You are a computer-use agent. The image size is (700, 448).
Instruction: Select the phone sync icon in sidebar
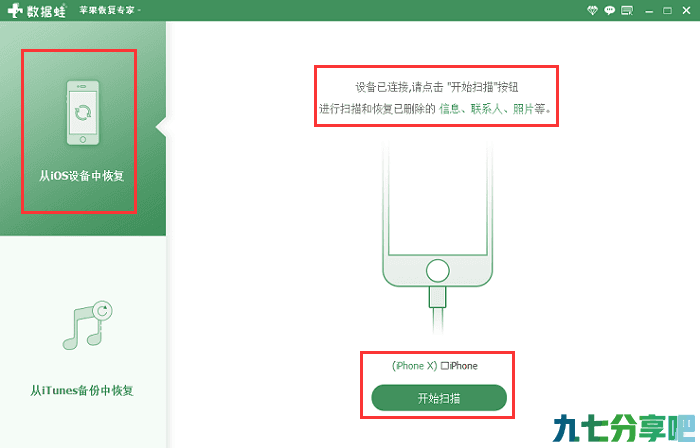point(83,112)
